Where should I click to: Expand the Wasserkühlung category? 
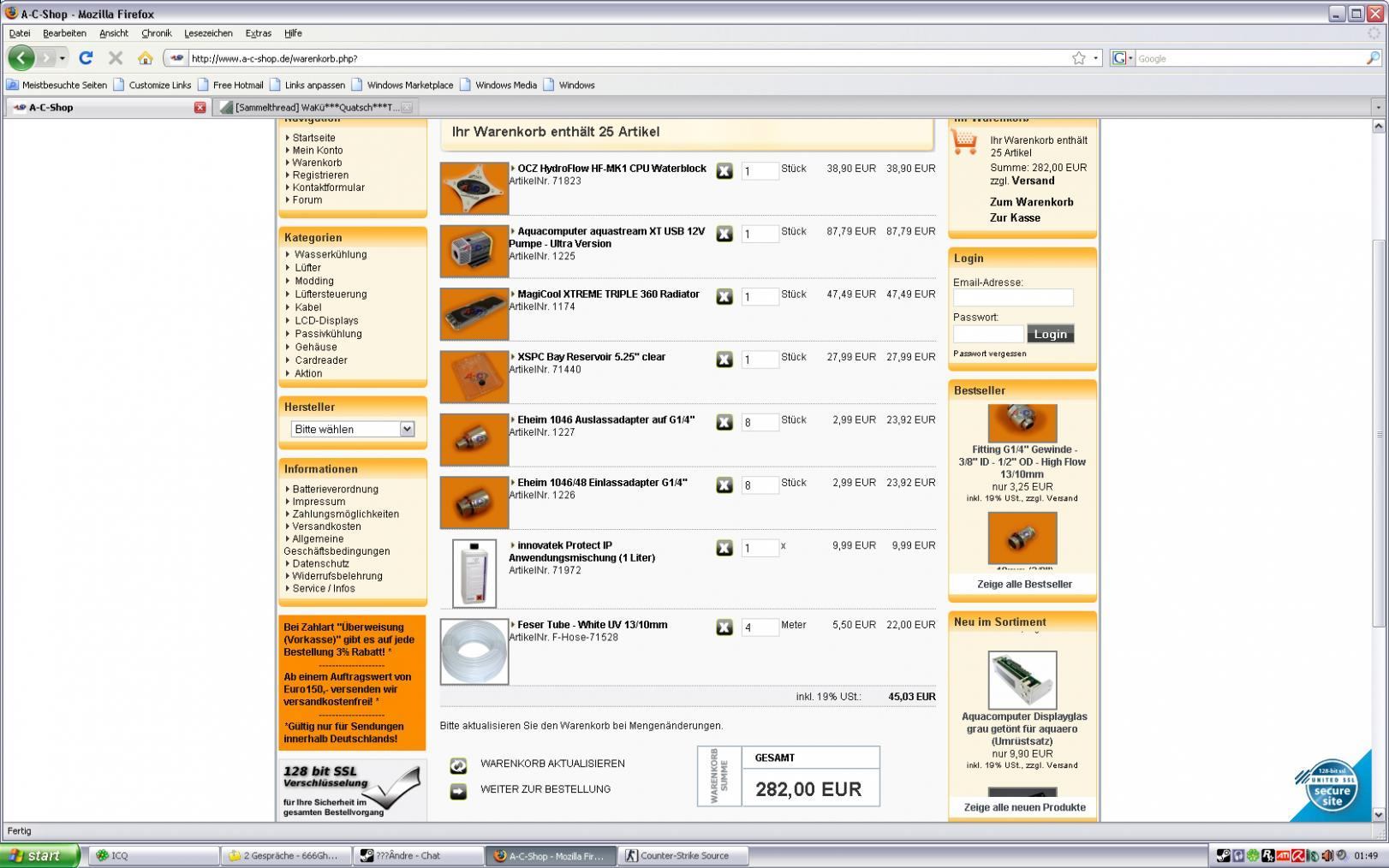coord(331,254)
